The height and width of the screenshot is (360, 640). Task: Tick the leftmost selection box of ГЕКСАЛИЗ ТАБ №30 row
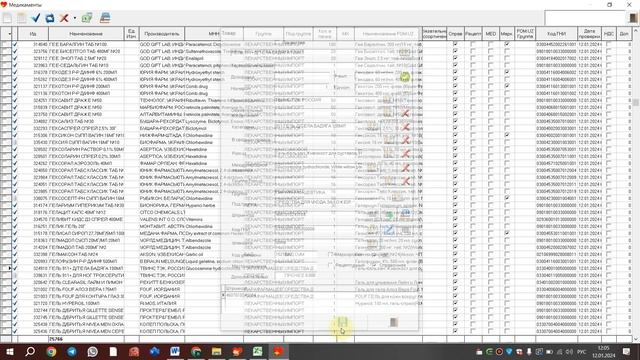(6, 121)
